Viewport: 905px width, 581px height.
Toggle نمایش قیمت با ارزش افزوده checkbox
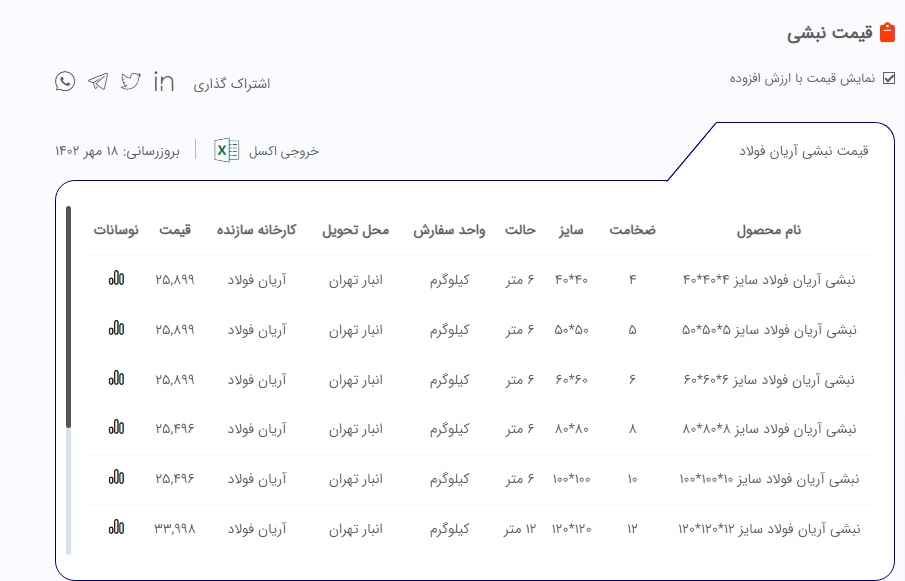coord(889,78)
